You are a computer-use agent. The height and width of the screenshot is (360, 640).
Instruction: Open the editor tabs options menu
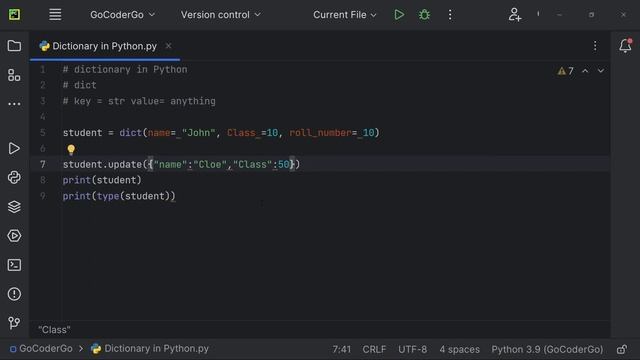[595, 46]
